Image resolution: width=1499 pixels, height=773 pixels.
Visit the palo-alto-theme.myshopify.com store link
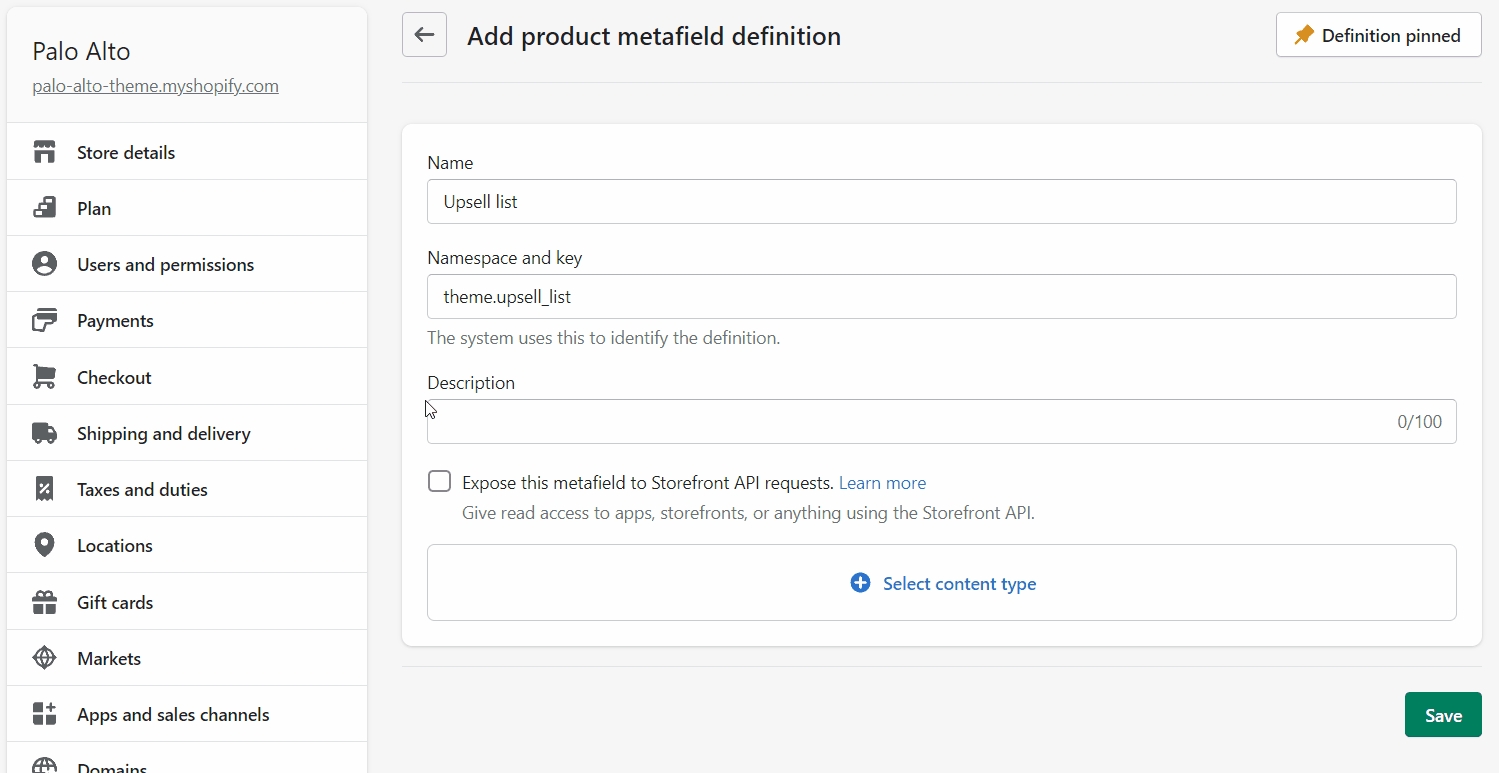point(155,86)
